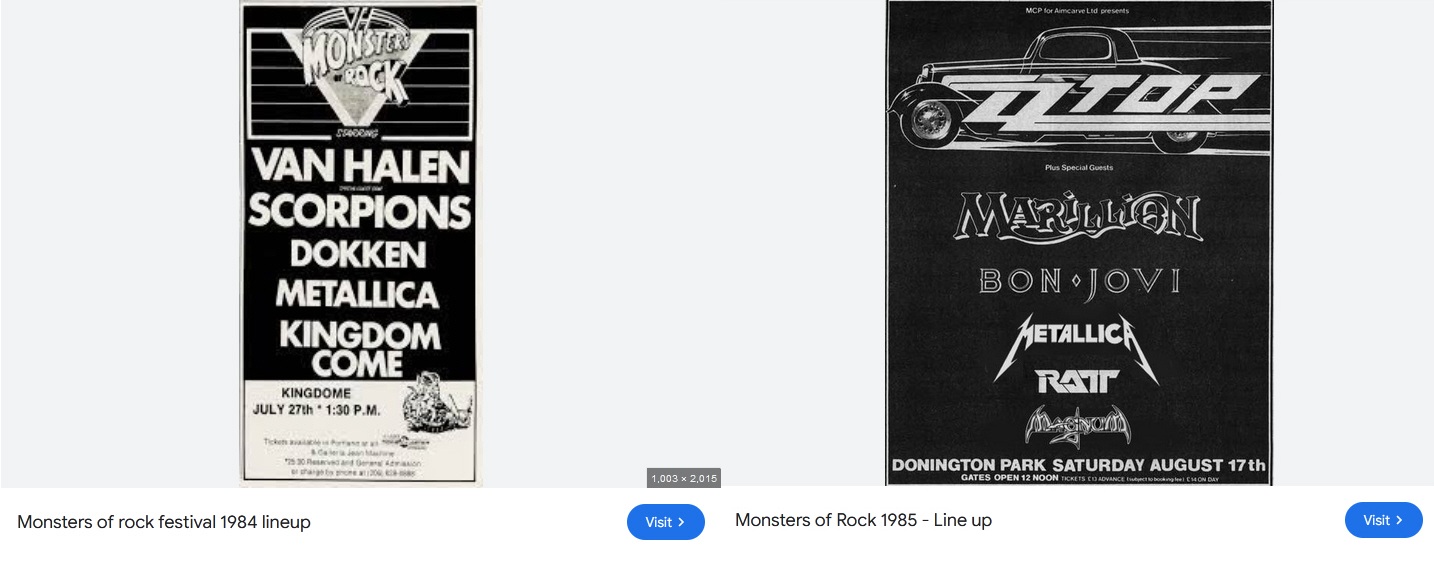Open the Van Halen Kingdome poster thumbnail

tap(360, 243)
